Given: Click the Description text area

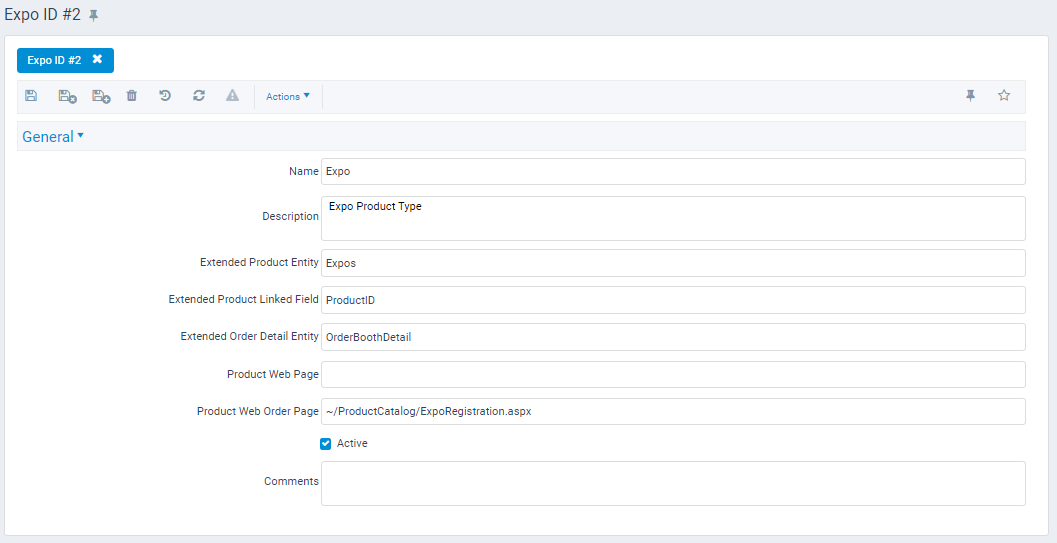Looking at the screenshot, I should tap(672, 218).
